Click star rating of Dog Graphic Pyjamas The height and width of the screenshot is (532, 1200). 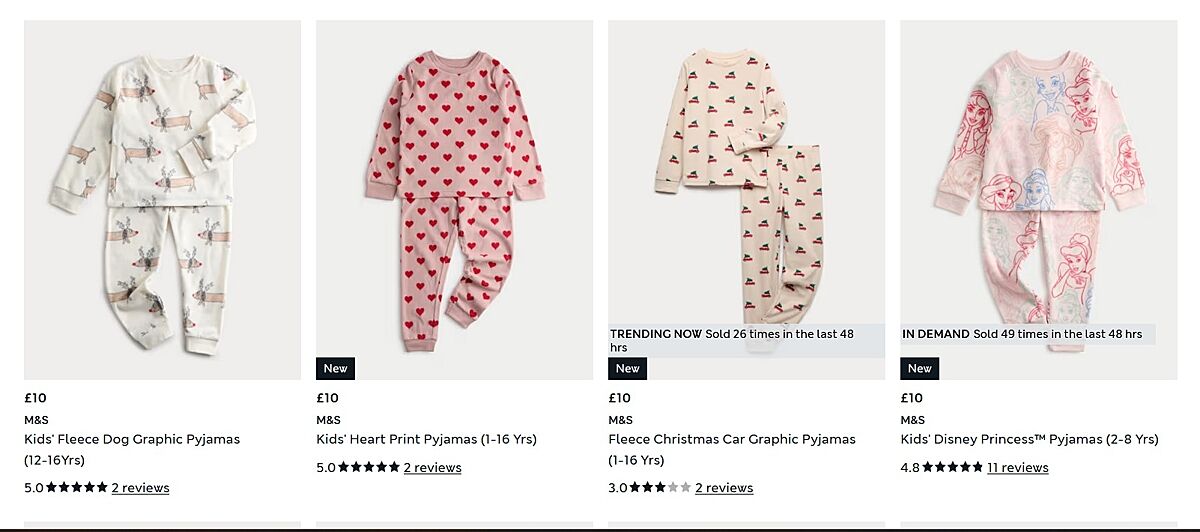point(77,488)
